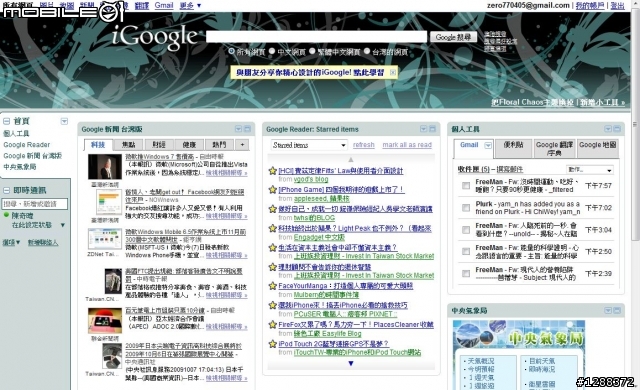The height and width of the screenshot is (390, 640).
Task: Open Google Reader in sidebar list
Action: tap(27, 144)
